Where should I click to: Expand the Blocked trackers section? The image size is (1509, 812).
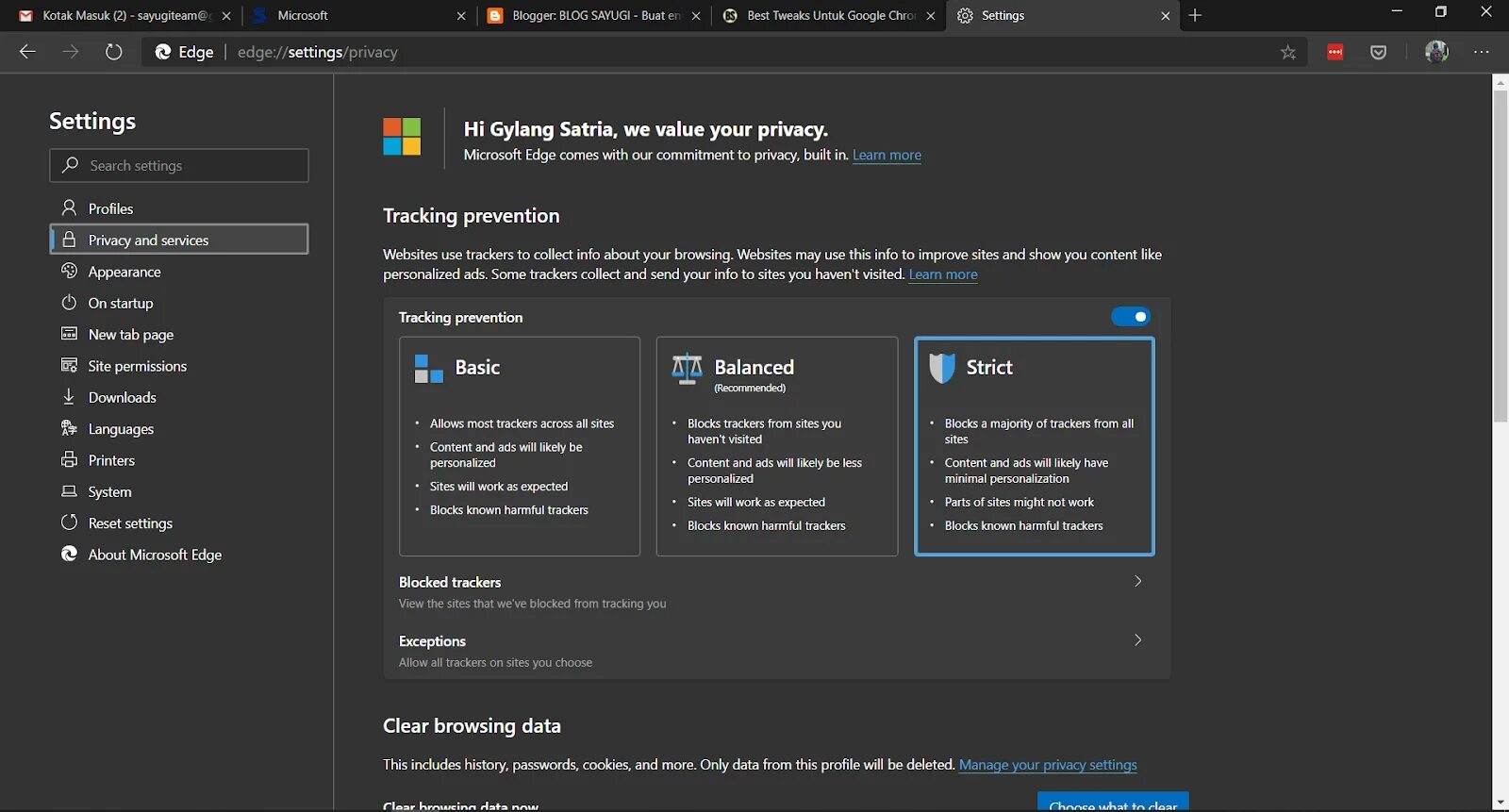1137,582
